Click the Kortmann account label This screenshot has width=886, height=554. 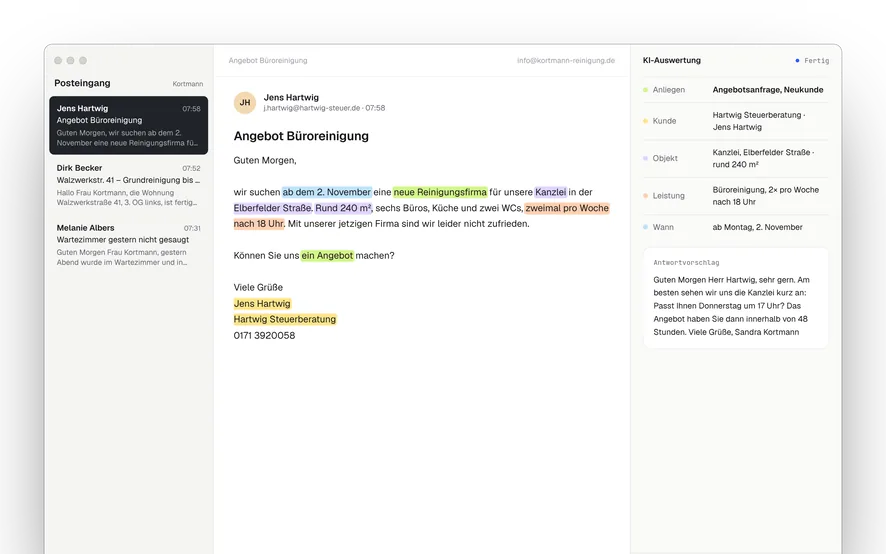[x=188, y=84]
